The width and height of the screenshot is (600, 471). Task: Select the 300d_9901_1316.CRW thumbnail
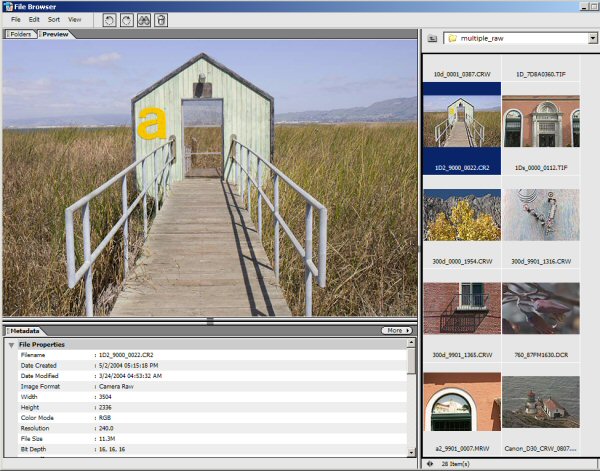[x=541, y=215]
